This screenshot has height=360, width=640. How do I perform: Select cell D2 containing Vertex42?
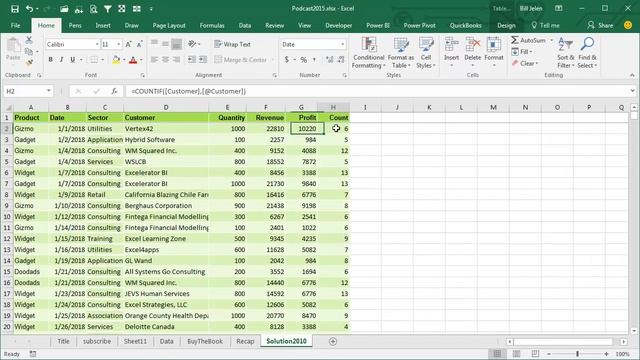[x=166, y=129]
